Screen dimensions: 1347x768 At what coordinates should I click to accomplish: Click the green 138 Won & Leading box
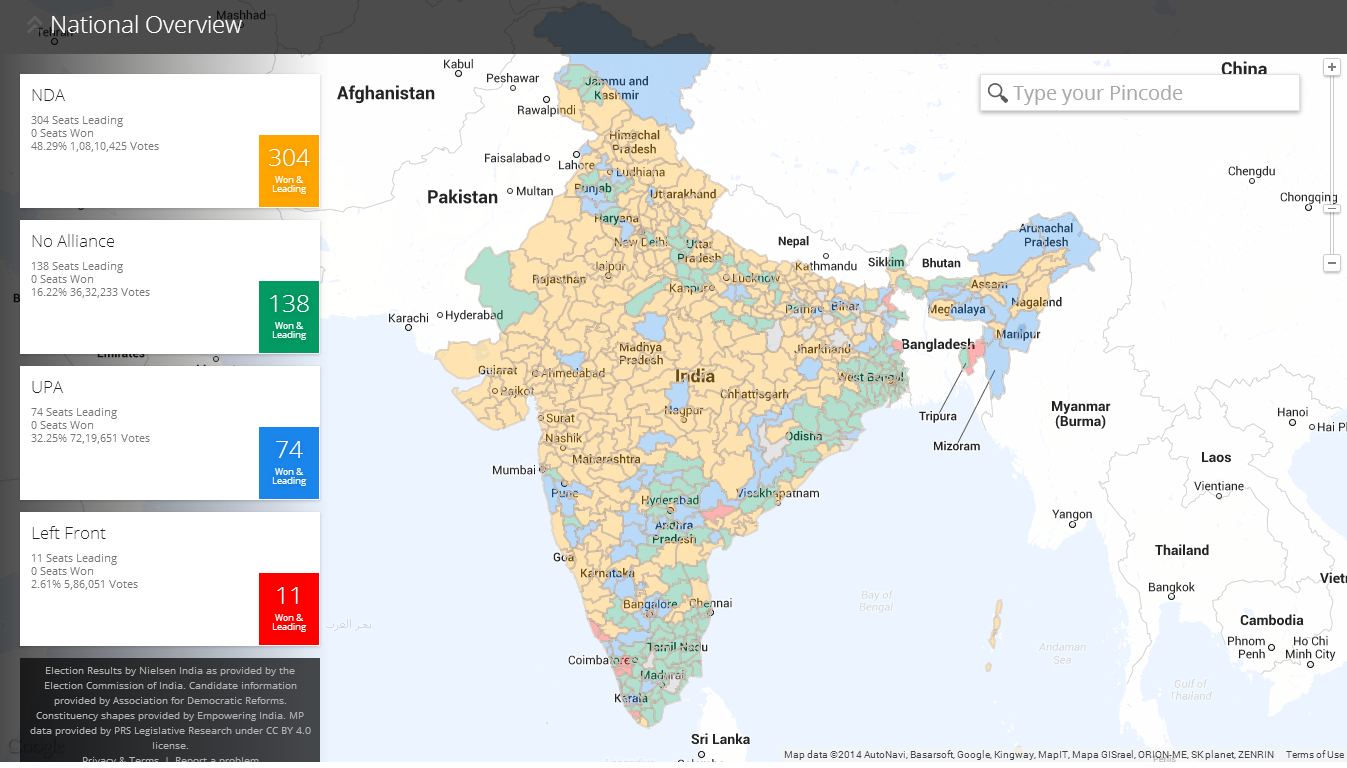pos(289,317)
